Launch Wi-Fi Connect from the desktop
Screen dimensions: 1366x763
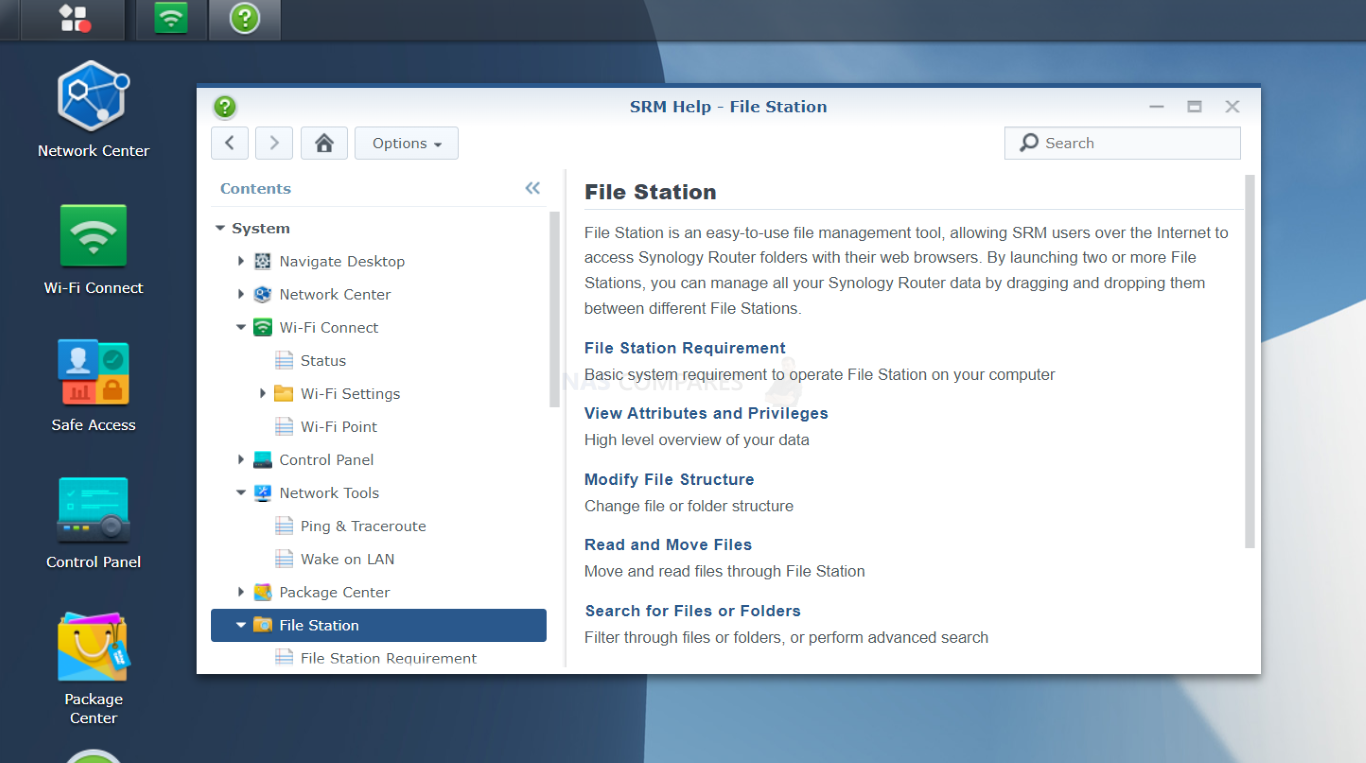[x=93, y=249]
